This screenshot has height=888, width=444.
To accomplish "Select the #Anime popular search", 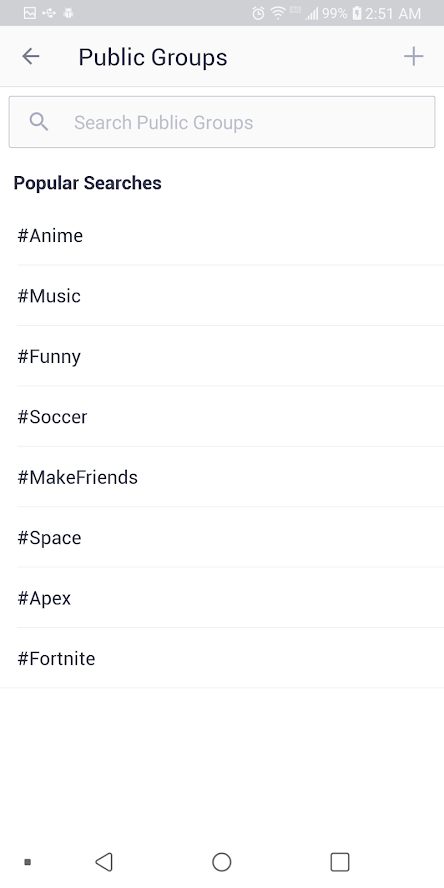I will pyautogui.click(x=222, y=235).
